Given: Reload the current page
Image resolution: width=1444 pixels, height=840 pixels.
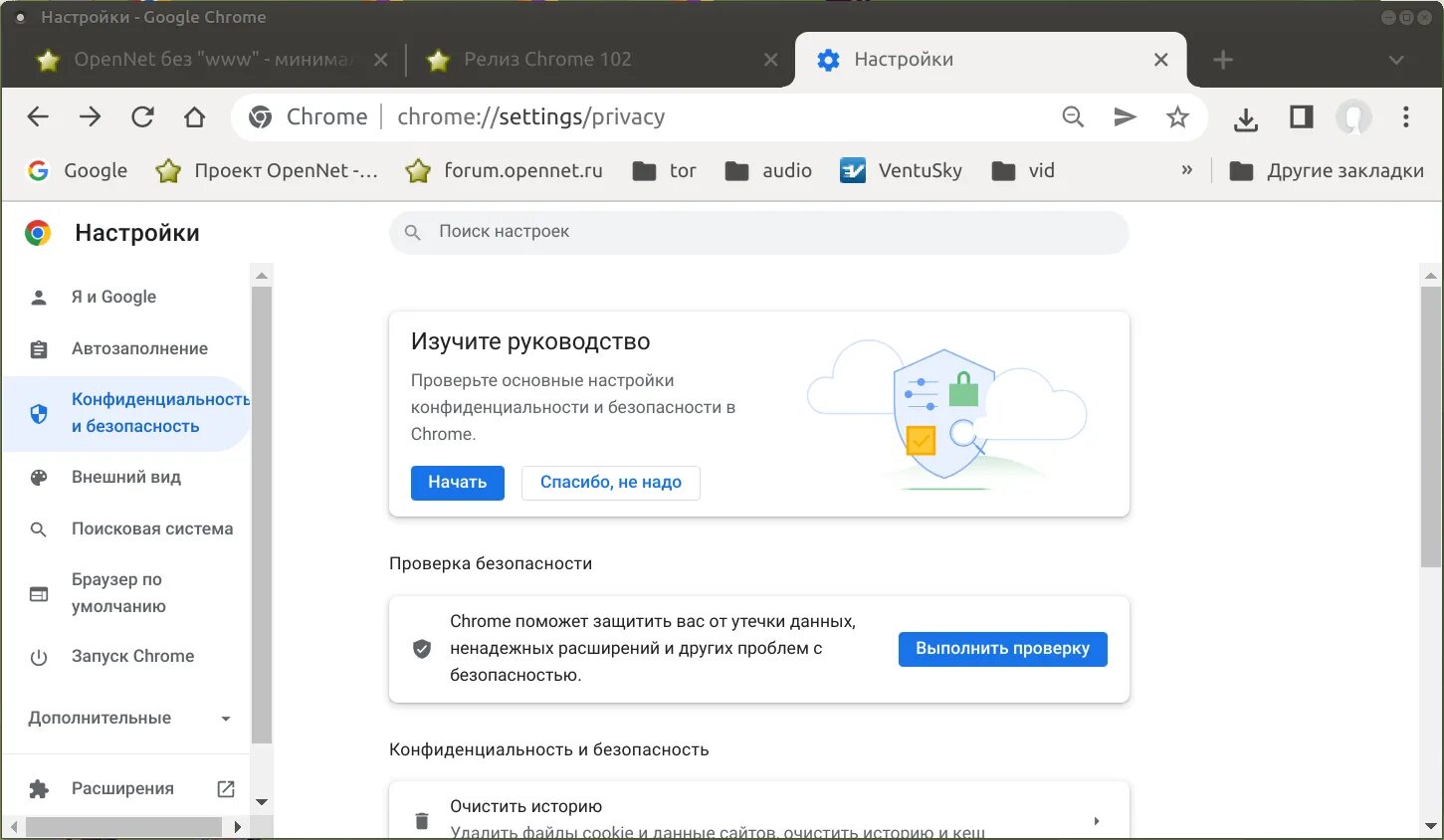Looking at the screenshot, I should (142, 116).
